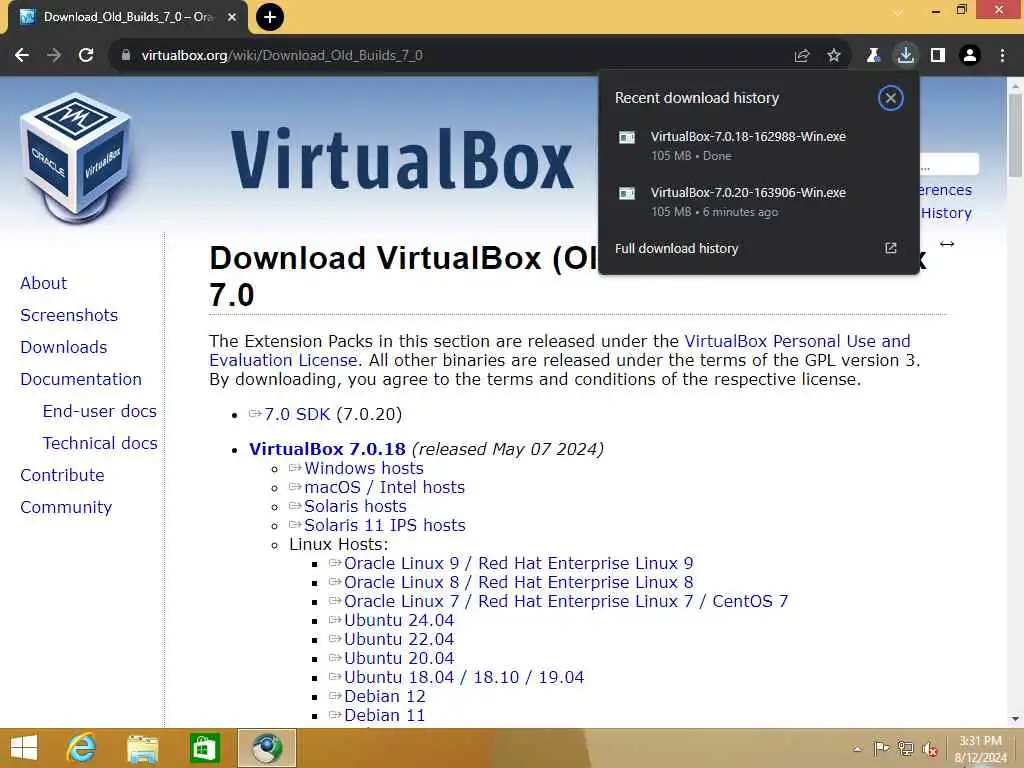
Task: View site security lock info
Action: 126,56
